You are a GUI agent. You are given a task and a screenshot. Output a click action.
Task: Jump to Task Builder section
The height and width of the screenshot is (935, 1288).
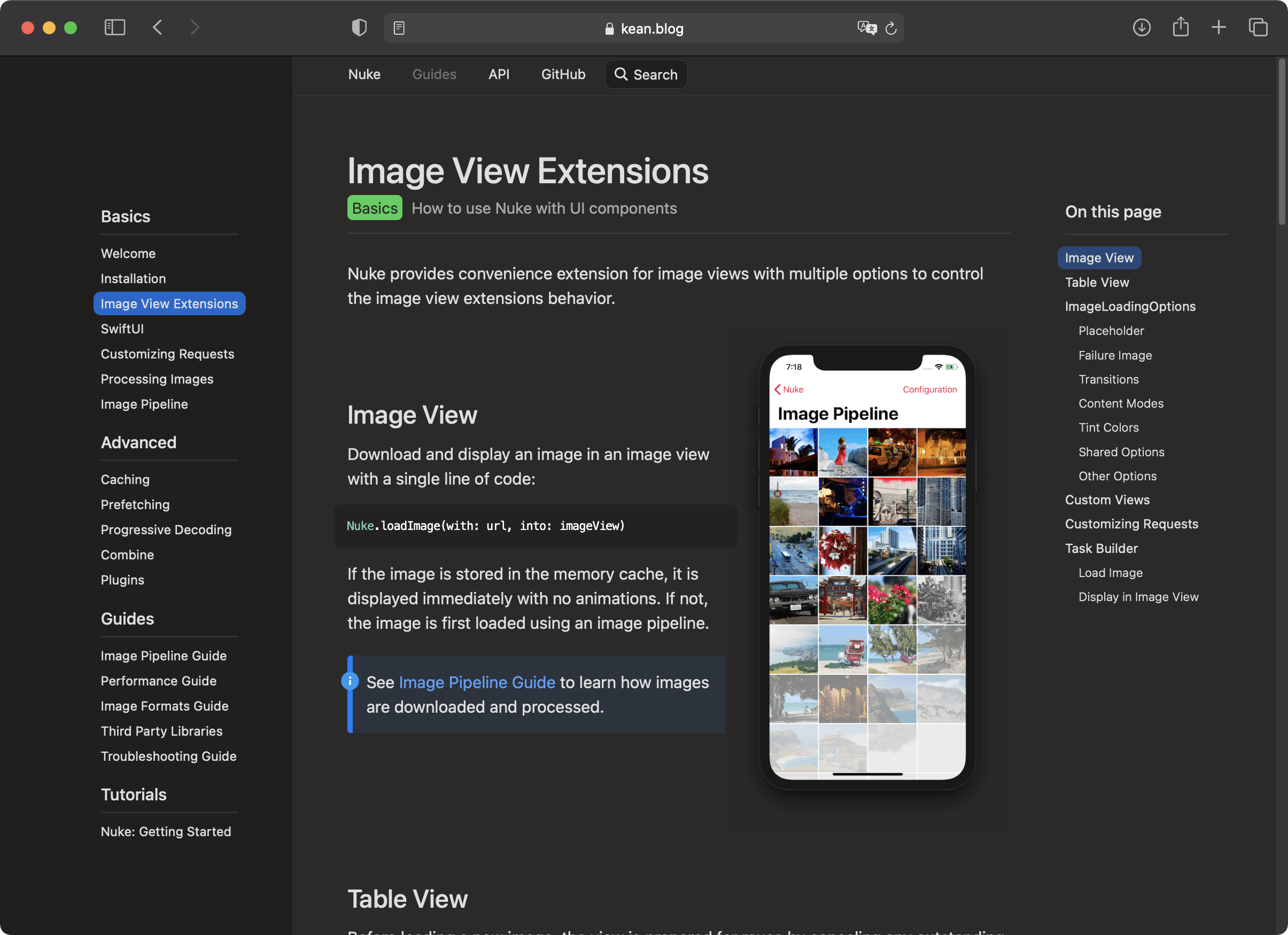[1101, 548]
